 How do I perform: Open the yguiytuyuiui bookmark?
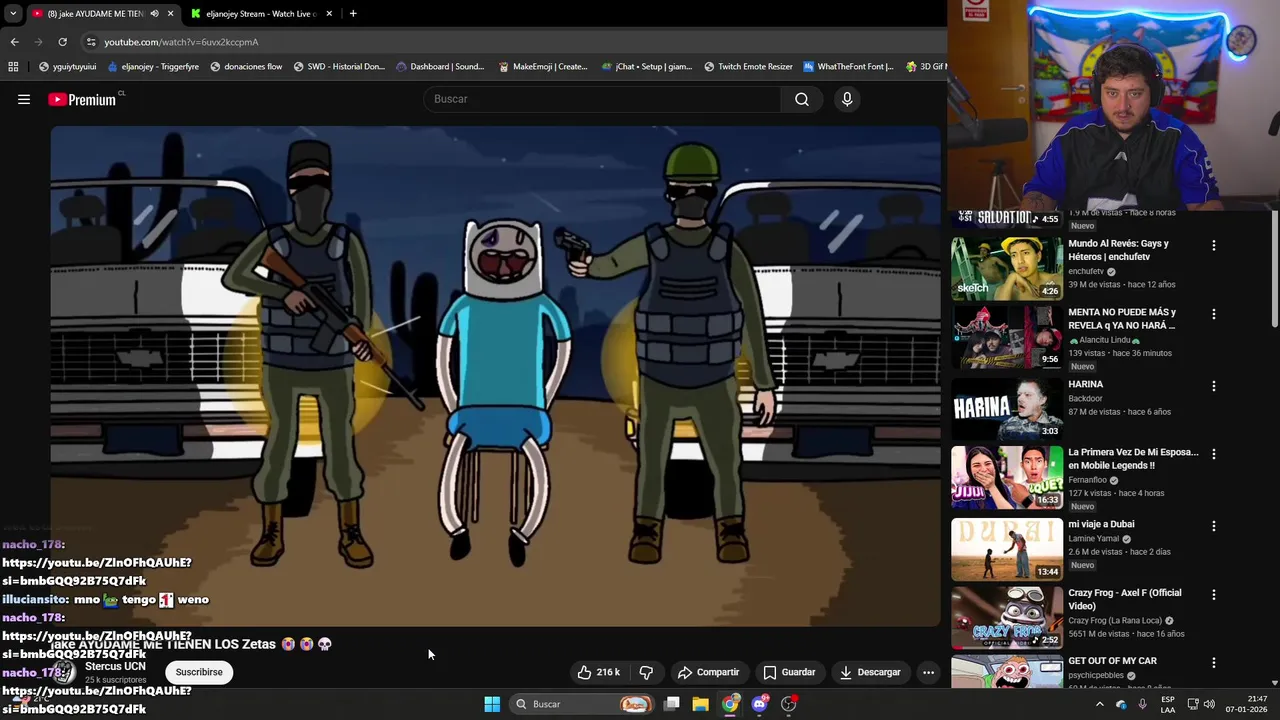click(x=67, y=67)
